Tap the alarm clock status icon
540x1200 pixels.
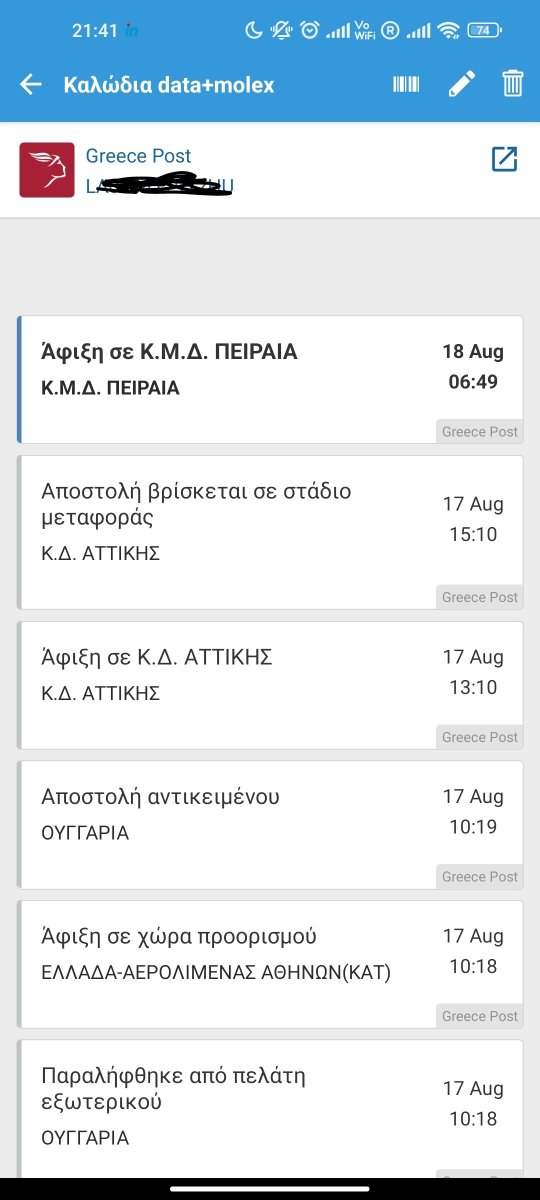(x=310, y=30)
